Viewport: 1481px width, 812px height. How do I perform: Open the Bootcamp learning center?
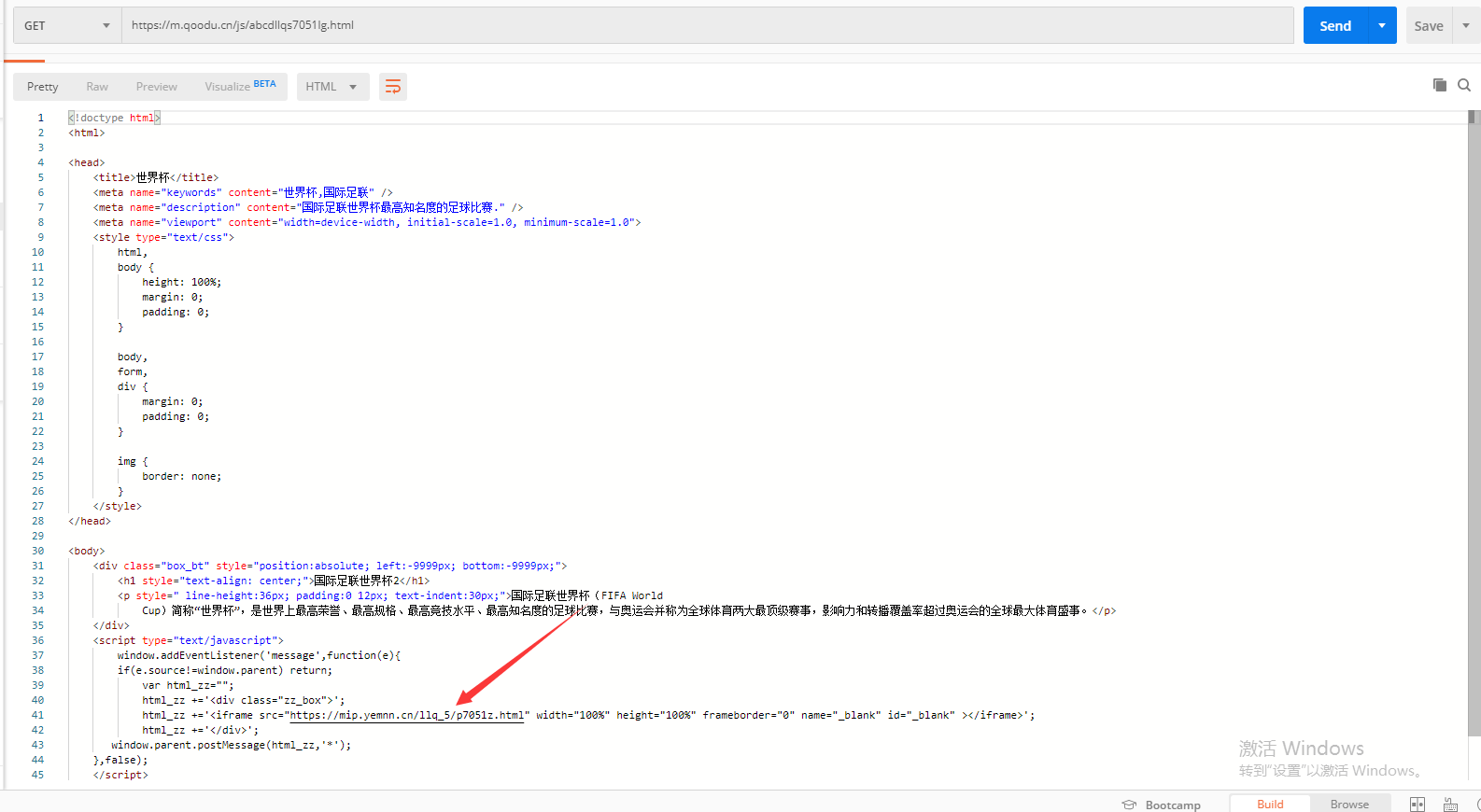[1162, 805]
